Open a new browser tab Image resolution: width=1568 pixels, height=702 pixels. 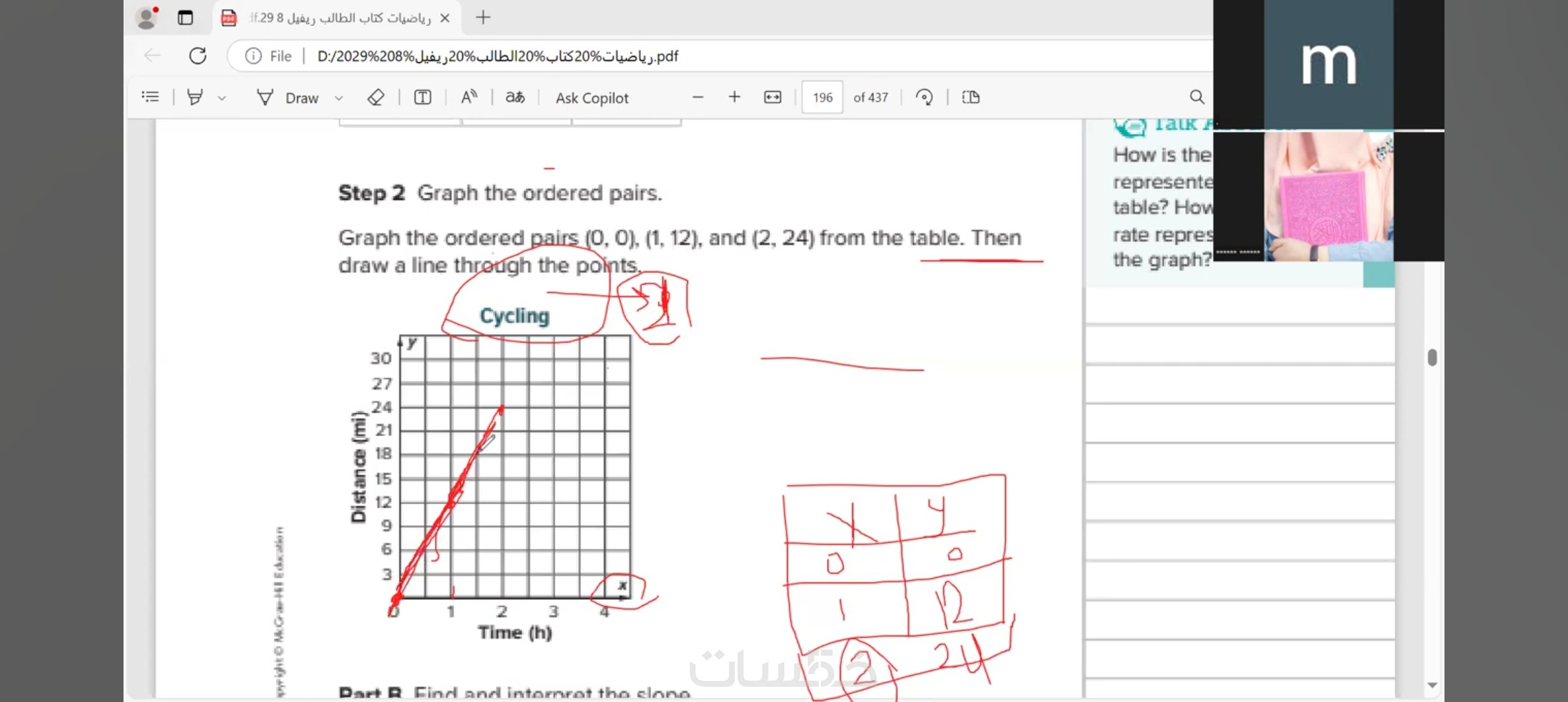click(x=483, y=18)
